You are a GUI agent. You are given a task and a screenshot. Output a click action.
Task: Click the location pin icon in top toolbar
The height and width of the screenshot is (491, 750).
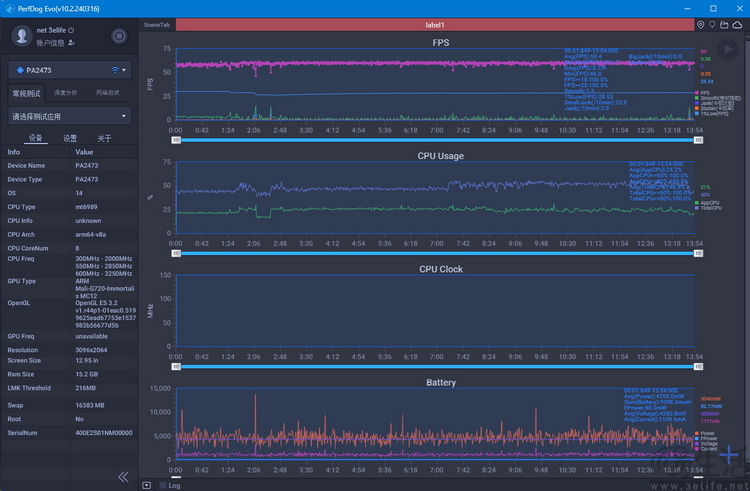[x=700, y=25]
